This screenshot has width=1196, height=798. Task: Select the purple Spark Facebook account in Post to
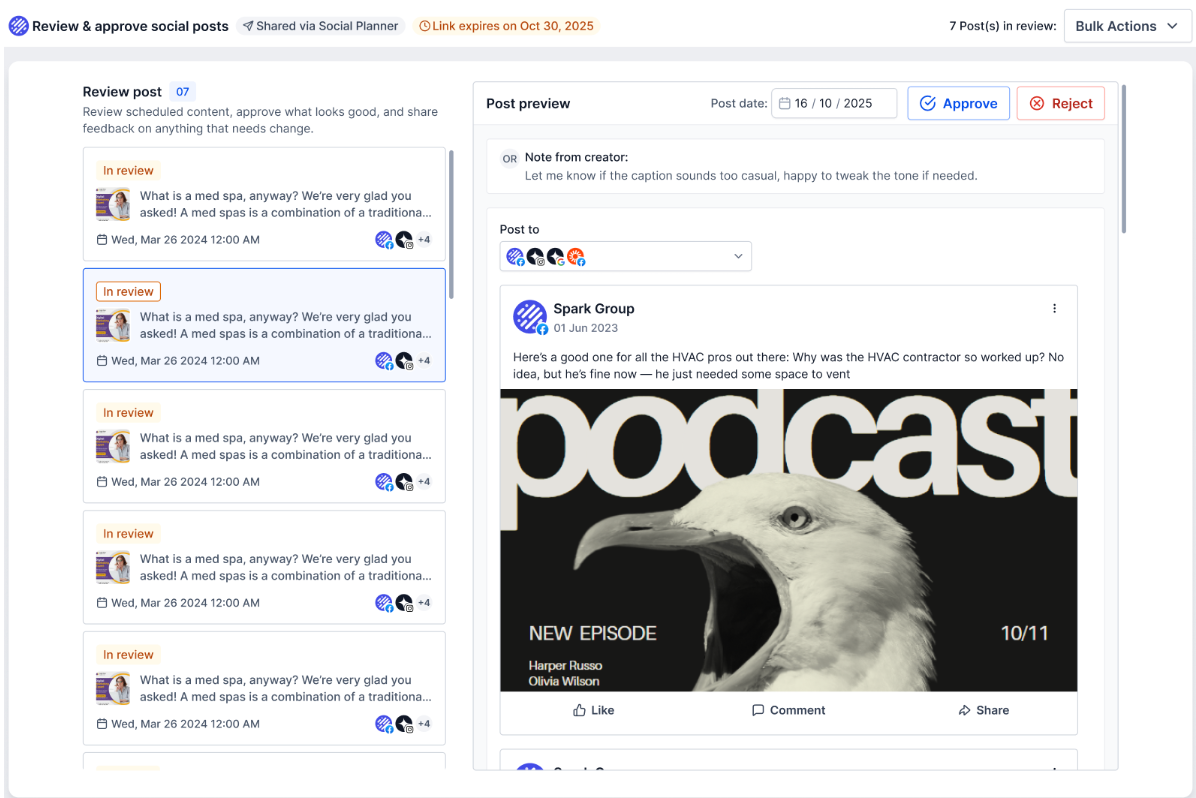coord(516,256)
